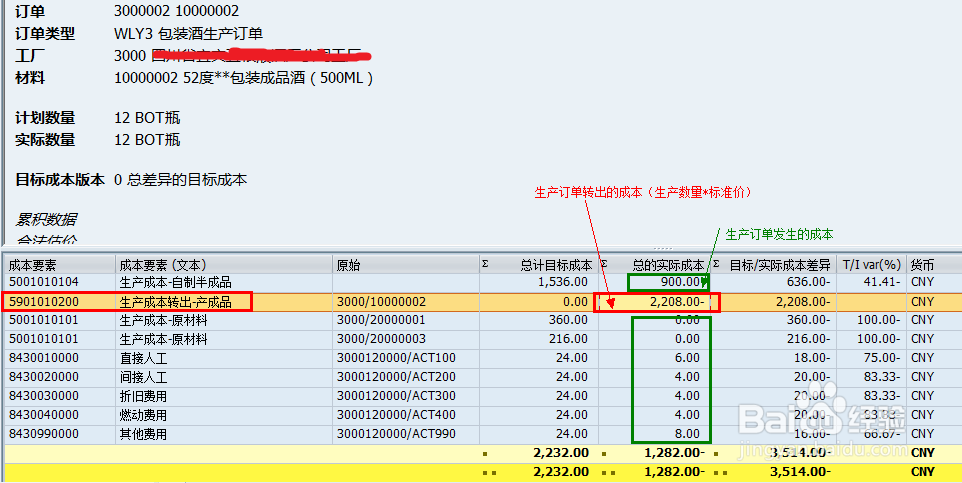Click actual cost 6.00 for 直接人工

[687, 358]
